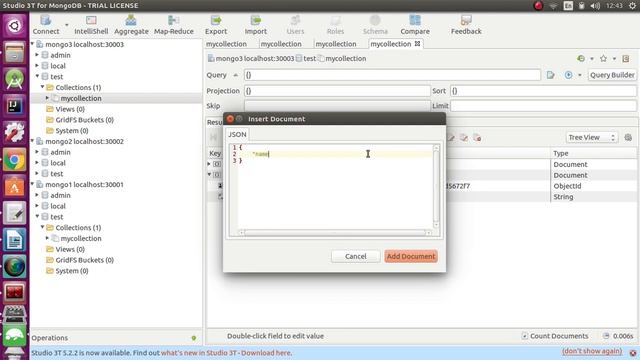Image resolution: width=640 pixels, height=360 pixels.
Task: Collapse the mongo3 localhost:30003 connection
Action: pyautogui.click(x=33, y=43)
